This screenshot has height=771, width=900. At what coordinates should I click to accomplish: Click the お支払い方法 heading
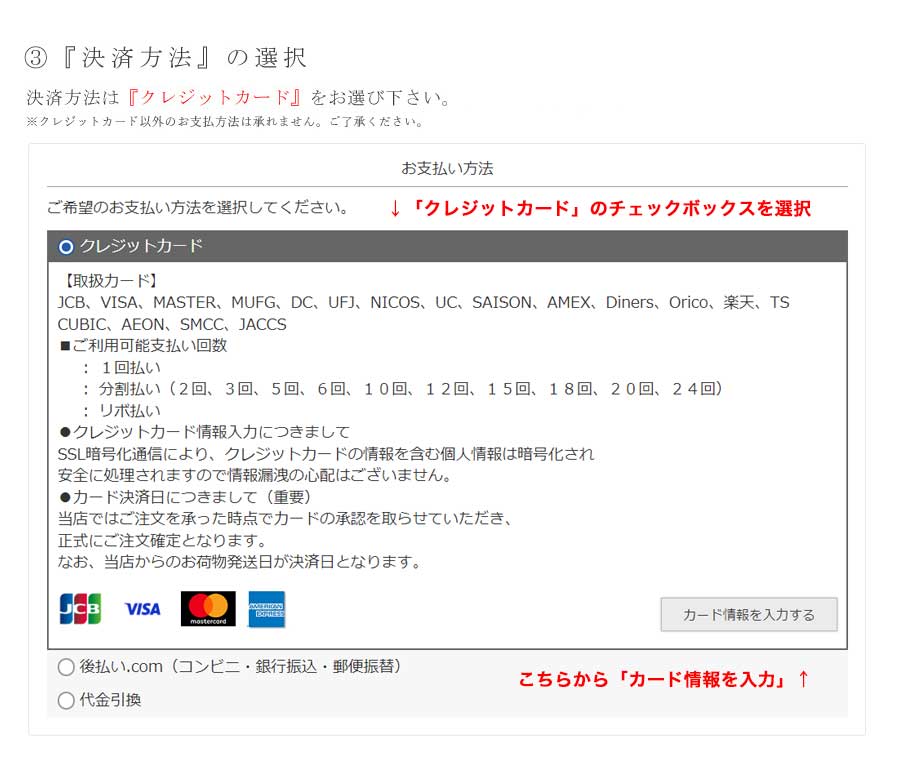click(x=447, y=168)
